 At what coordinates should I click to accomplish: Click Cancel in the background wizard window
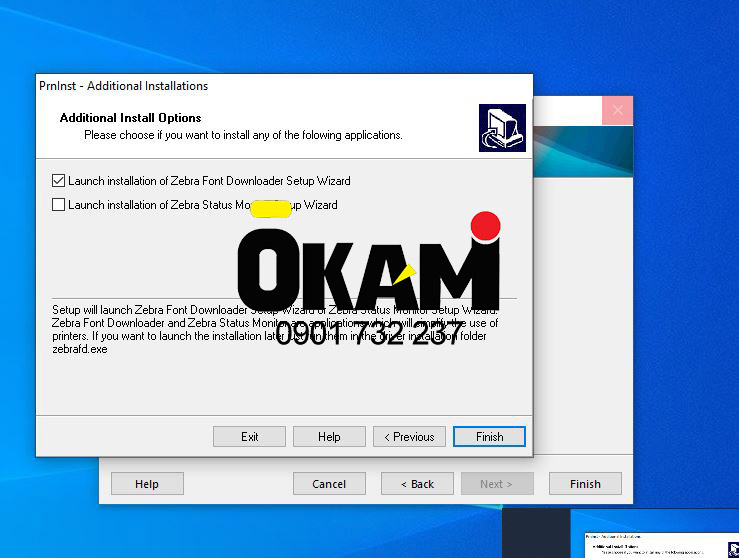coord(329,484)
